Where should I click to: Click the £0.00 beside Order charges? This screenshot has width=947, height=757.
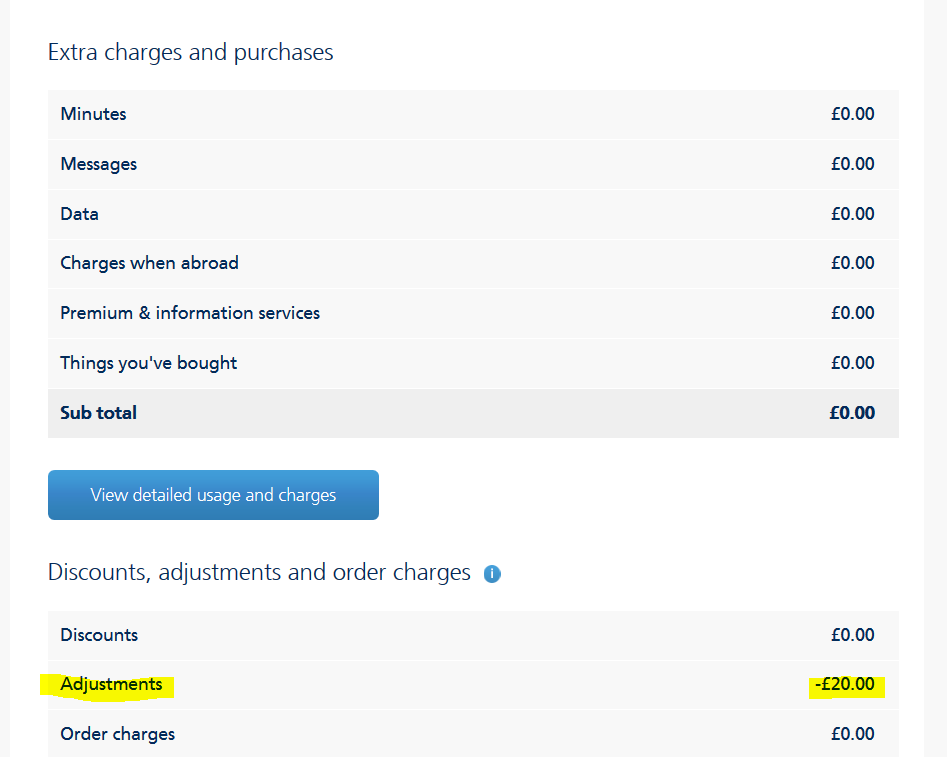[853, 733]
